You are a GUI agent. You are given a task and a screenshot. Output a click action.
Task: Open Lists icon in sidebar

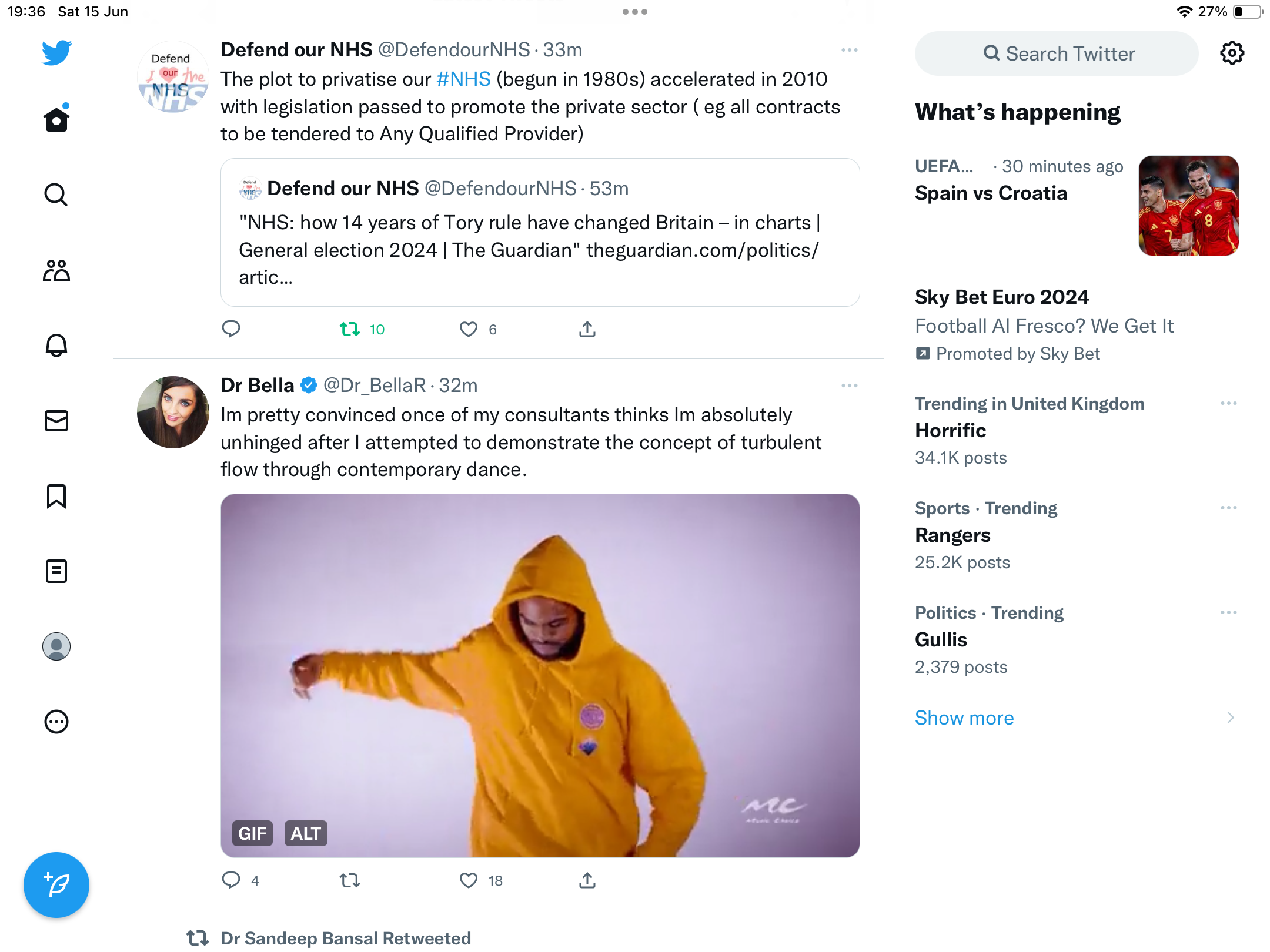click(56, 571)
